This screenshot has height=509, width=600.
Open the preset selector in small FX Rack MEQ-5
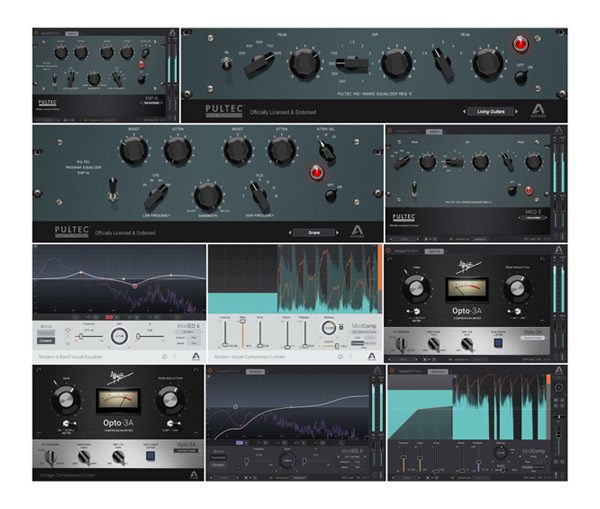pos(533,218)
